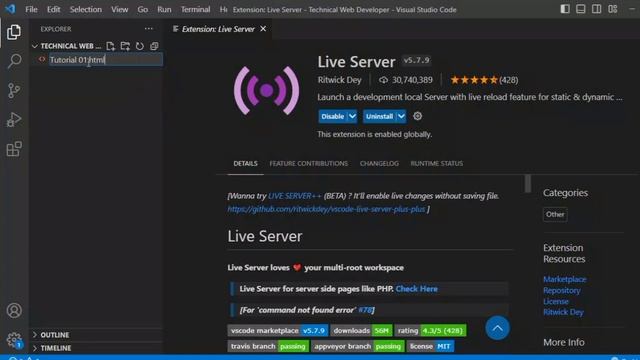
Task: Click the downloads 56M badge
Action: coord(361,330)
